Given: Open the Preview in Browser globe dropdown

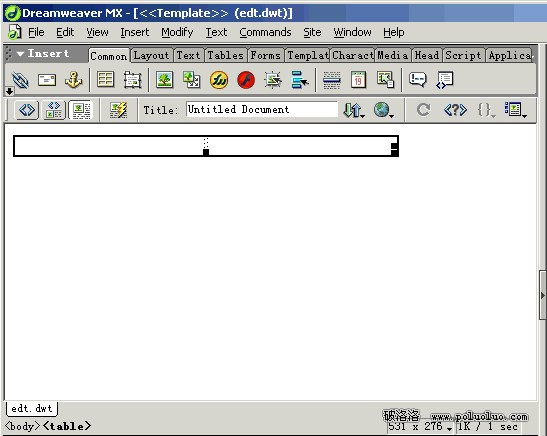Looking at the screenshot, I should point(383,110).
